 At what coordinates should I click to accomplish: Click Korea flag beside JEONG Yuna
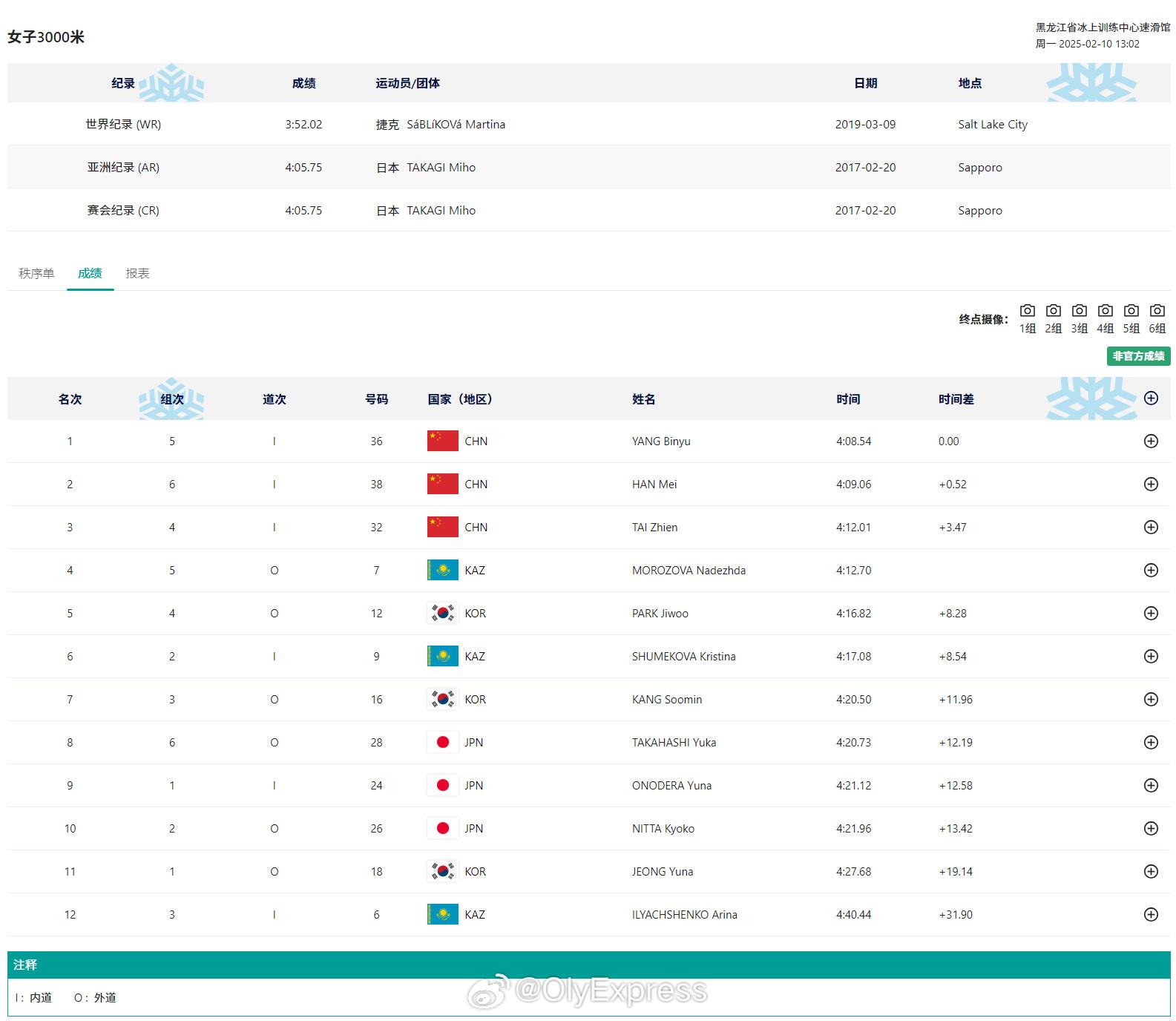tap(443, 871)
